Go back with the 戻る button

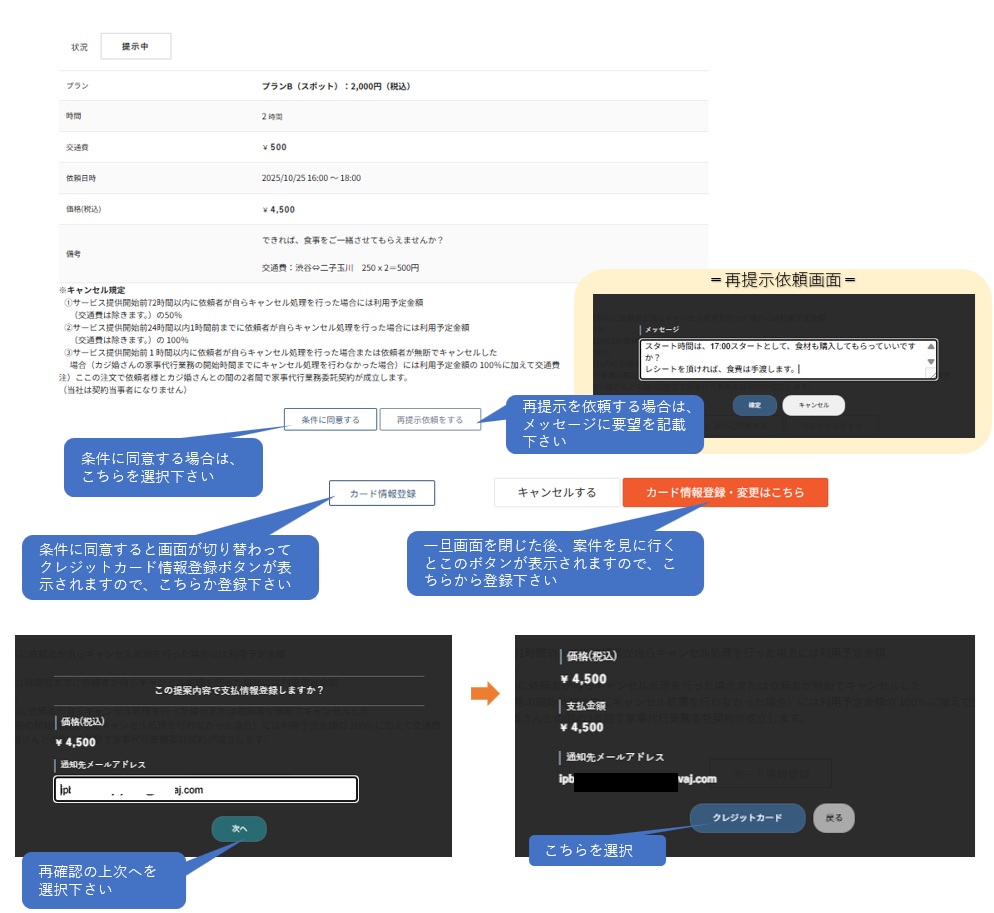tap(834, 817)
